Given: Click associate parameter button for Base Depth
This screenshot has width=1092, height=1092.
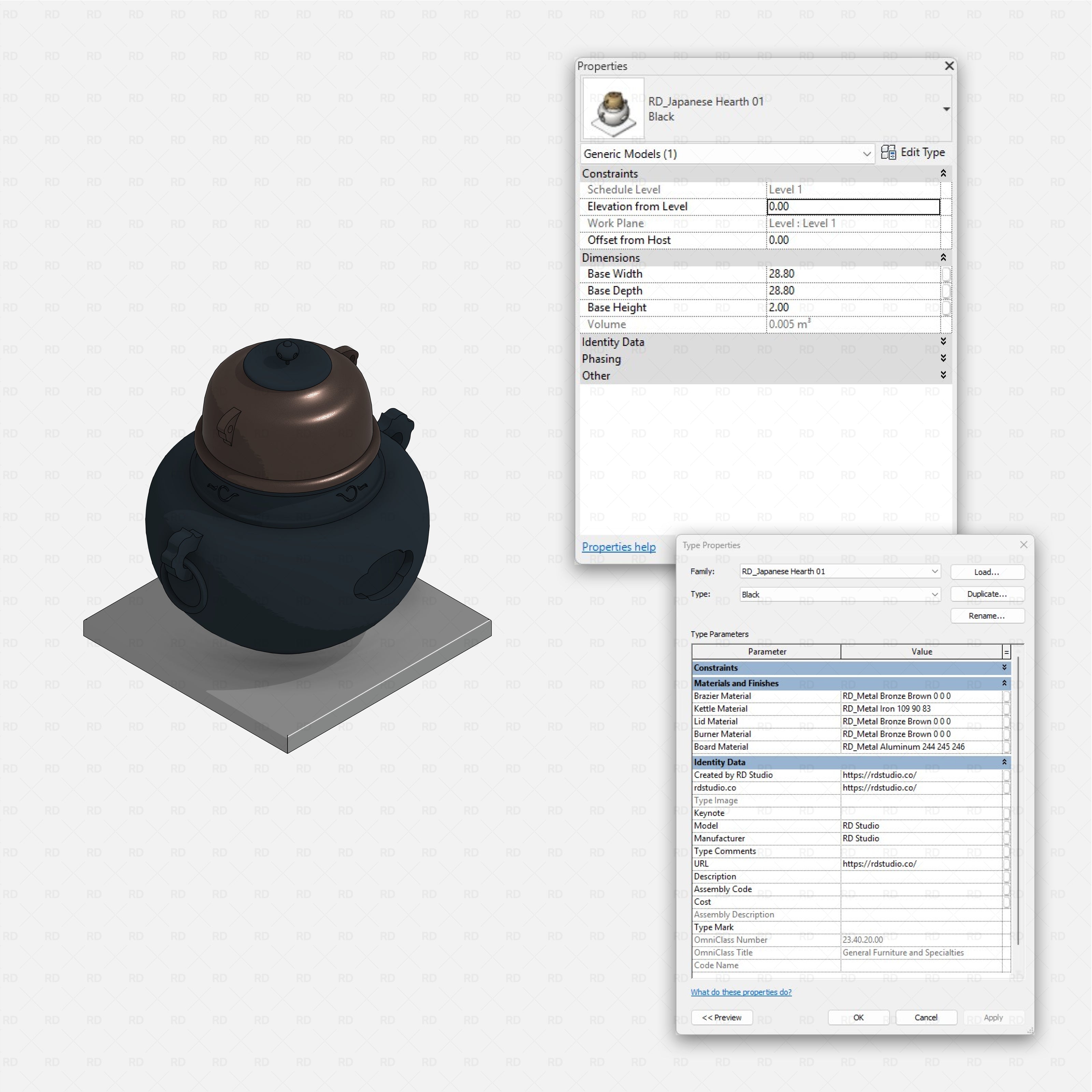Looking at the screenshot, I should click(x=946, y=291).
